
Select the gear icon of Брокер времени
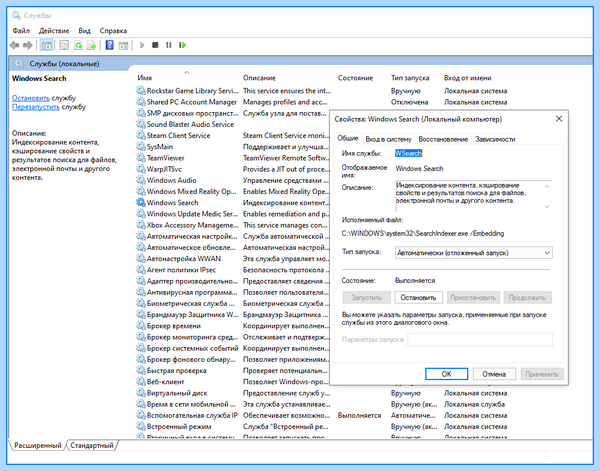141,326
